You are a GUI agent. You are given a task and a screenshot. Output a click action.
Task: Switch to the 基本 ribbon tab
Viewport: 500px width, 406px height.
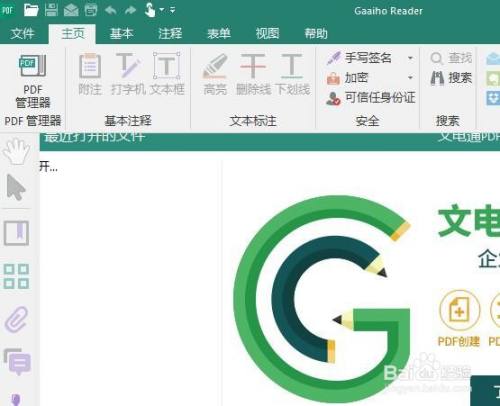[x=121, y=33]
